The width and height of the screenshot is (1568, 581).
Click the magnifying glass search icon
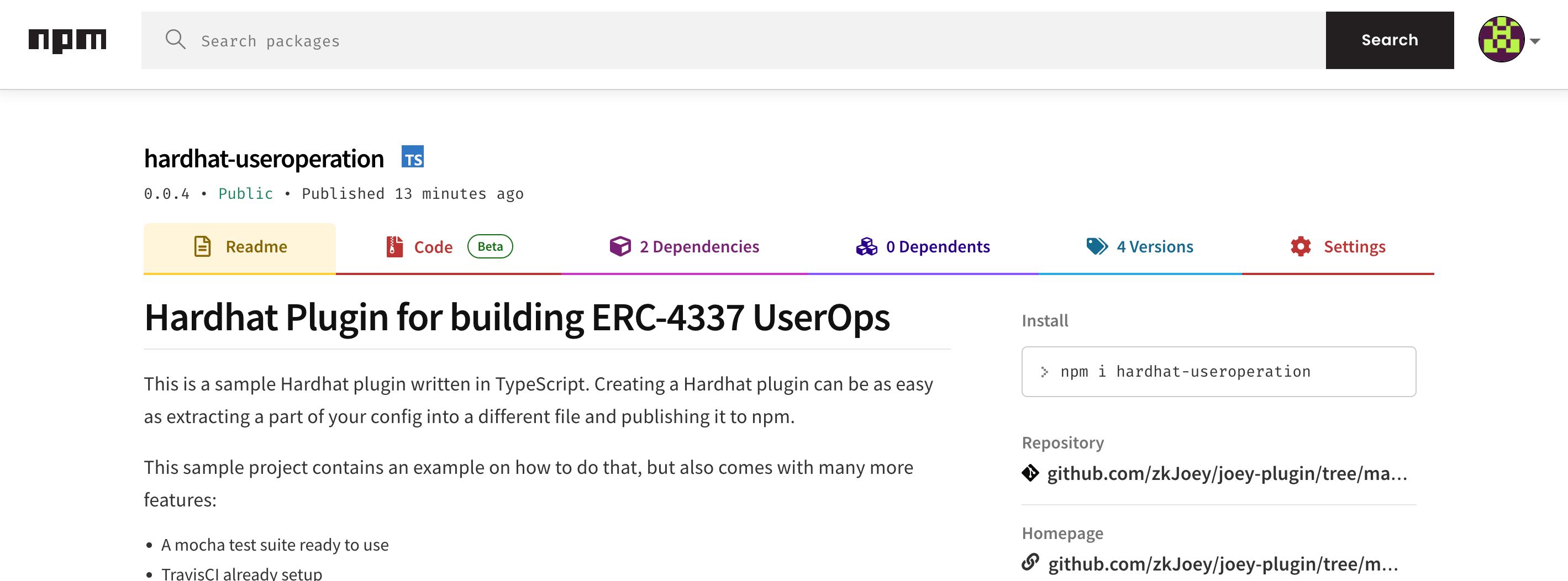[175, 40]
